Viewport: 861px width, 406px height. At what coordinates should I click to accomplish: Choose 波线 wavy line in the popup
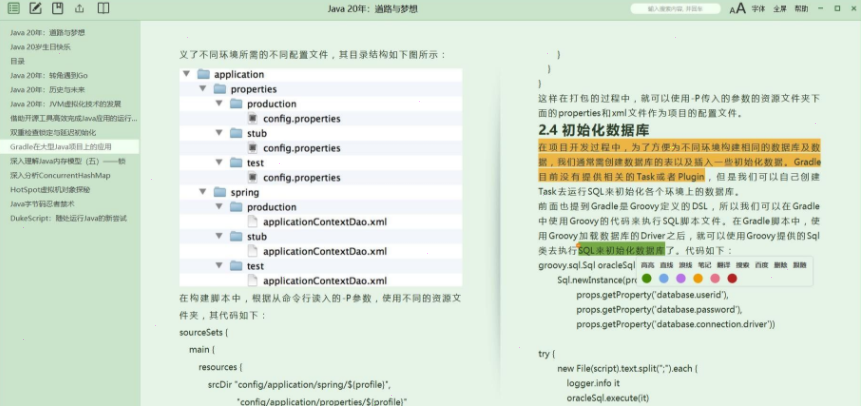coord(685,265)
